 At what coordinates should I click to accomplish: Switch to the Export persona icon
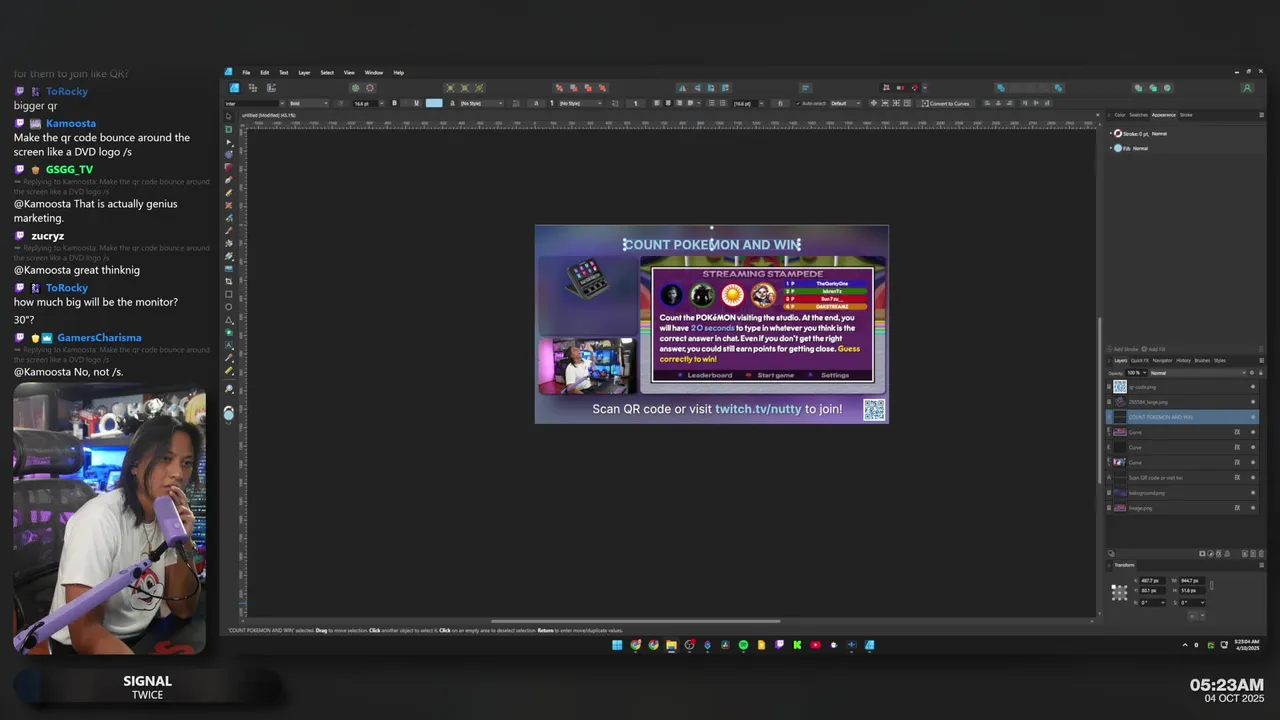271,88
